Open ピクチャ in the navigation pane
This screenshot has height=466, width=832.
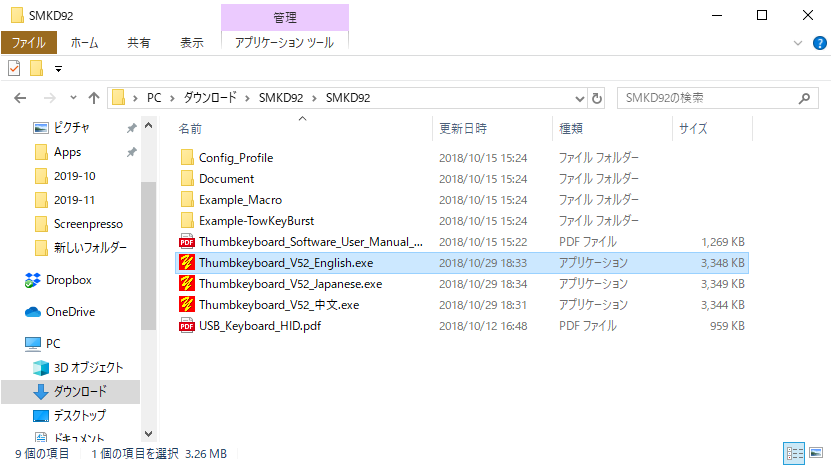tap(72, 128)
